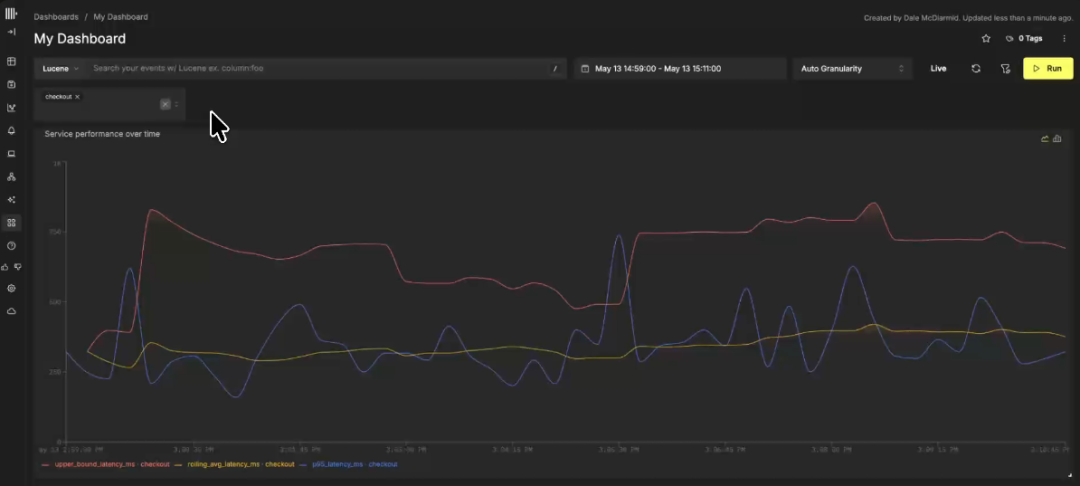
Task: Click the My Dashboard breadcrumb
Action: (121, 17)
